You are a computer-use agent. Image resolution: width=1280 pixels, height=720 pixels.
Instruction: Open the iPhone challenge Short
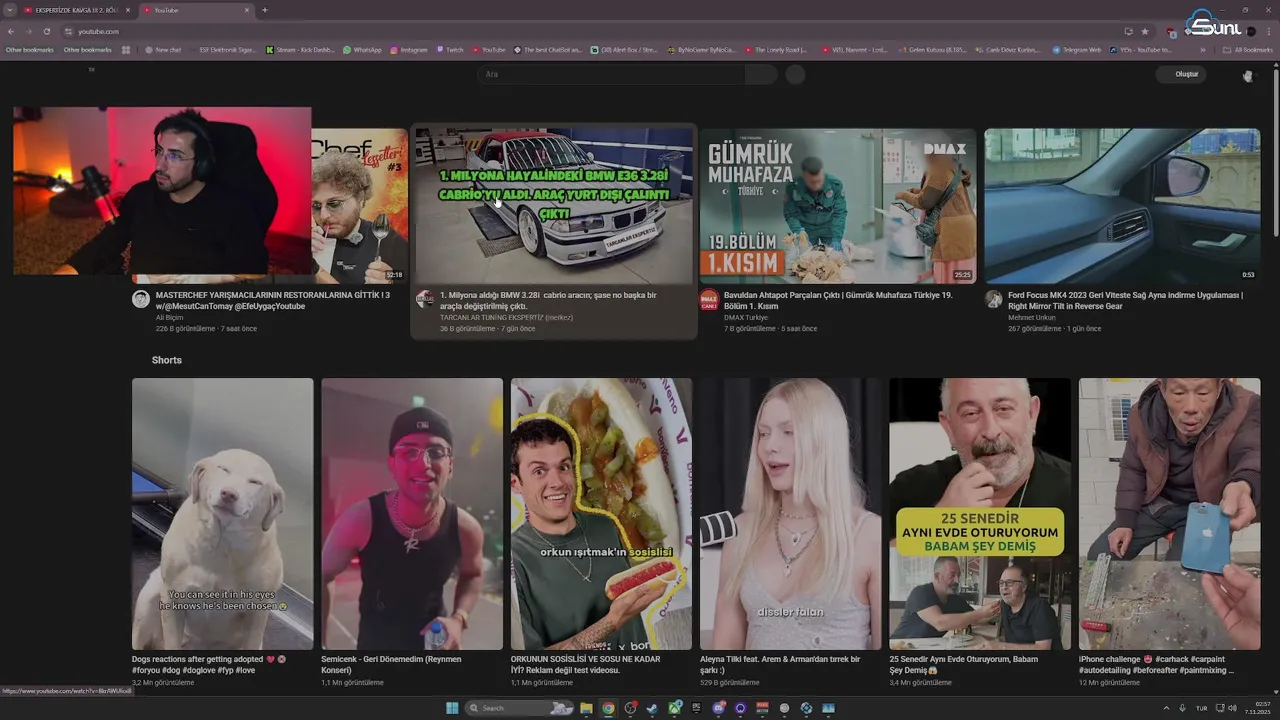1169,514
